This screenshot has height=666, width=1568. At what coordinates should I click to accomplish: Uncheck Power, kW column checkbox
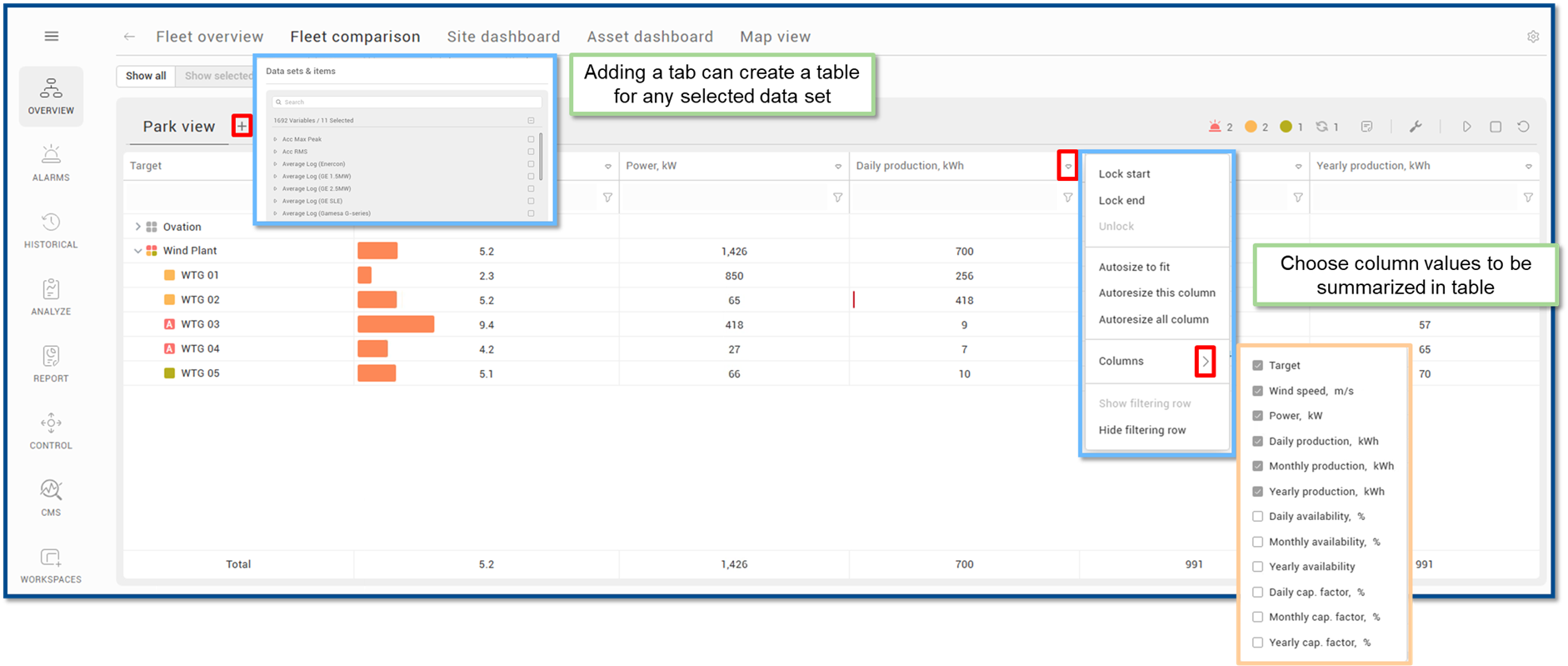[x=1258, y=416]
